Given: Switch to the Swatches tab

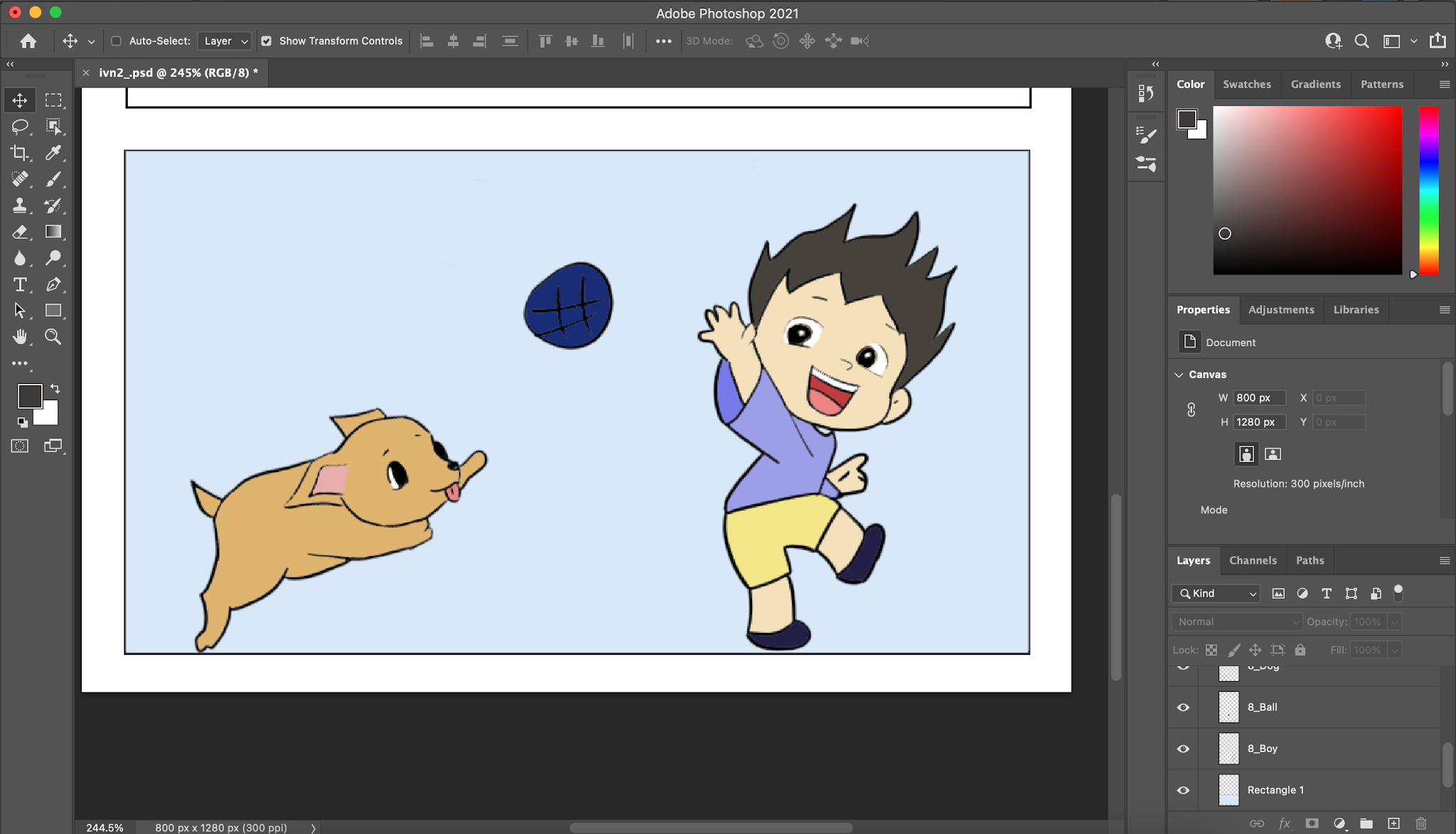Looking at the screenshot, I should (1246, 84).
